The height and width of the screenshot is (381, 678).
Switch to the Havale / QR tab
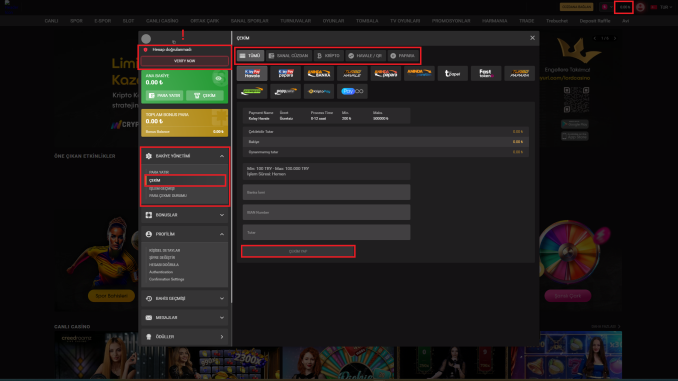tap(365, 56)
